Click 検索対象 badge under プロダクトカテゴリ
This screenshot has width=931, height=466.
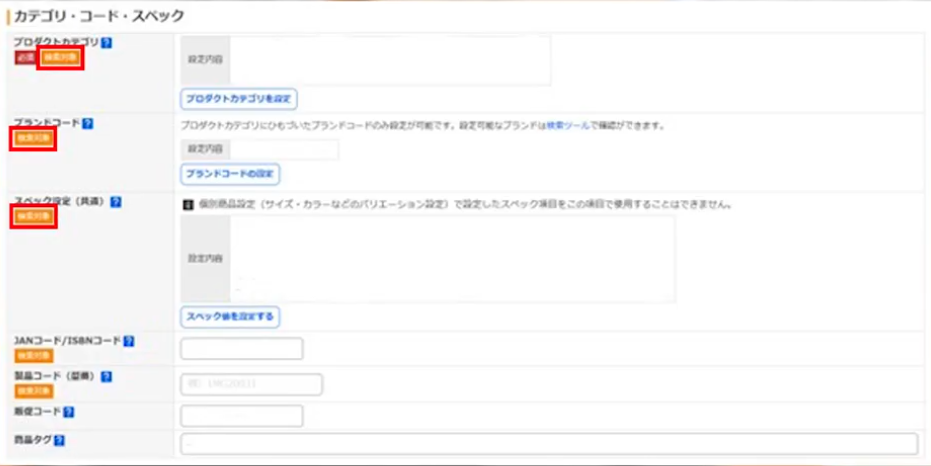click(x=60, y=58)
